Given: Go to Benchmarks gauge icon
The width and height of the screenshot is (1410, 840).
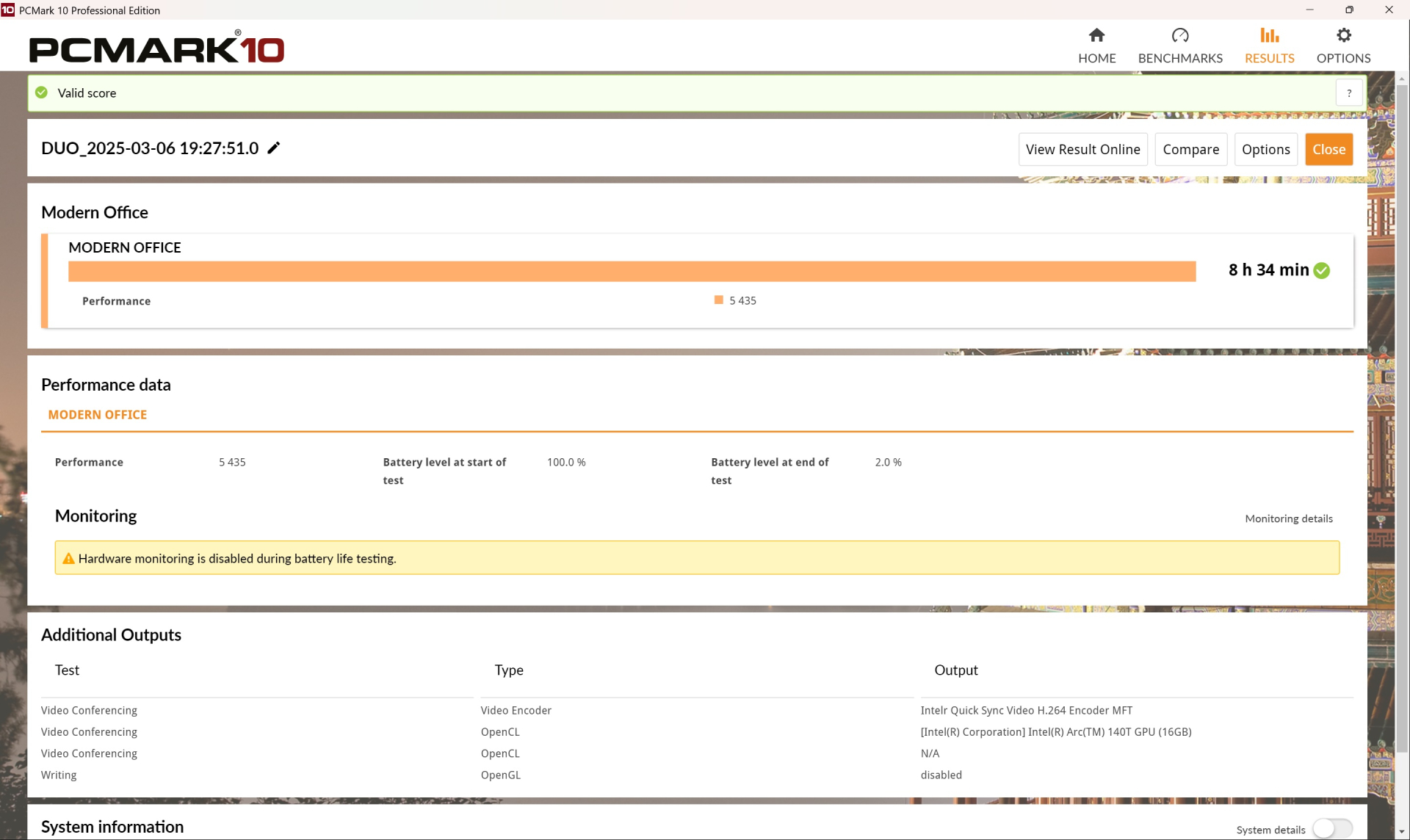Looking at the screenshot, I should [1180, 35].
